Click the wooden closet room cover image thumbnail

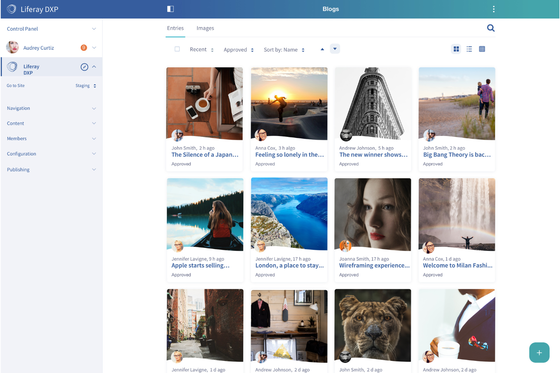(x=289, y=325)
